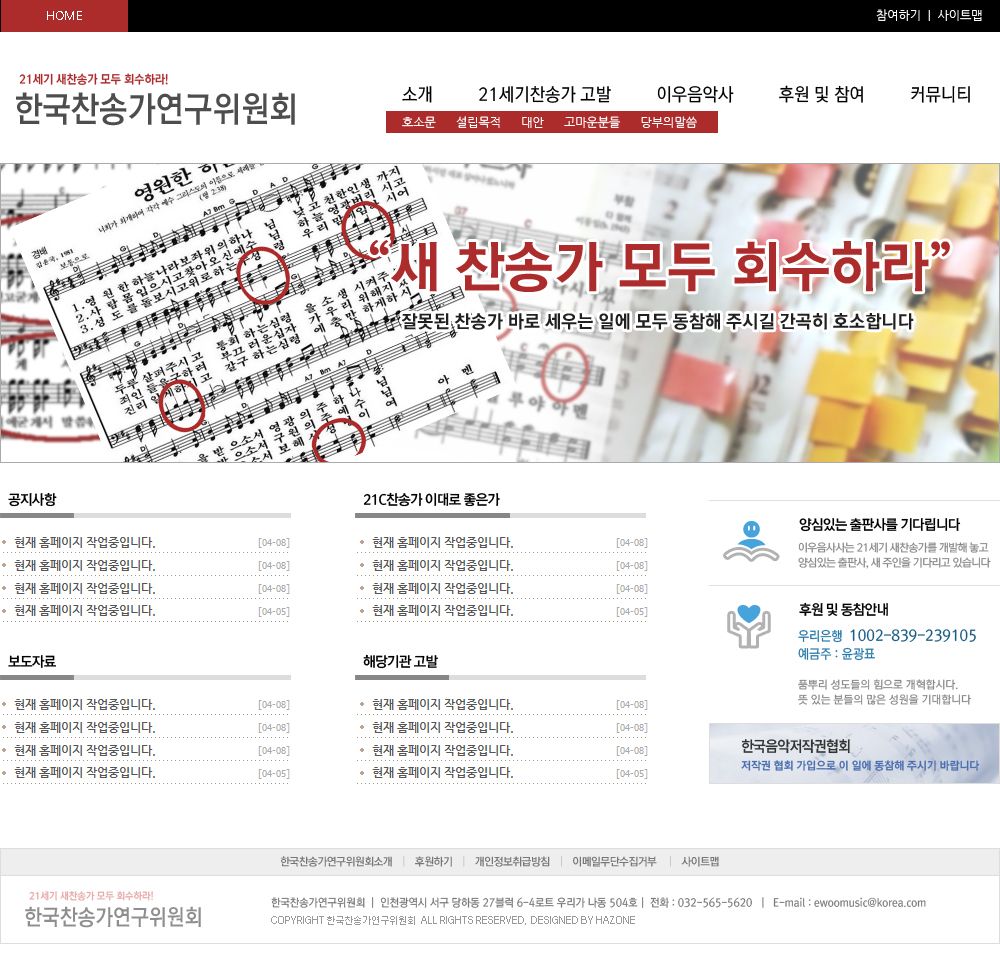Click the 사이트맵 link at top right
The height and width of the screenshot is (963, 1000).
[959, 16]
